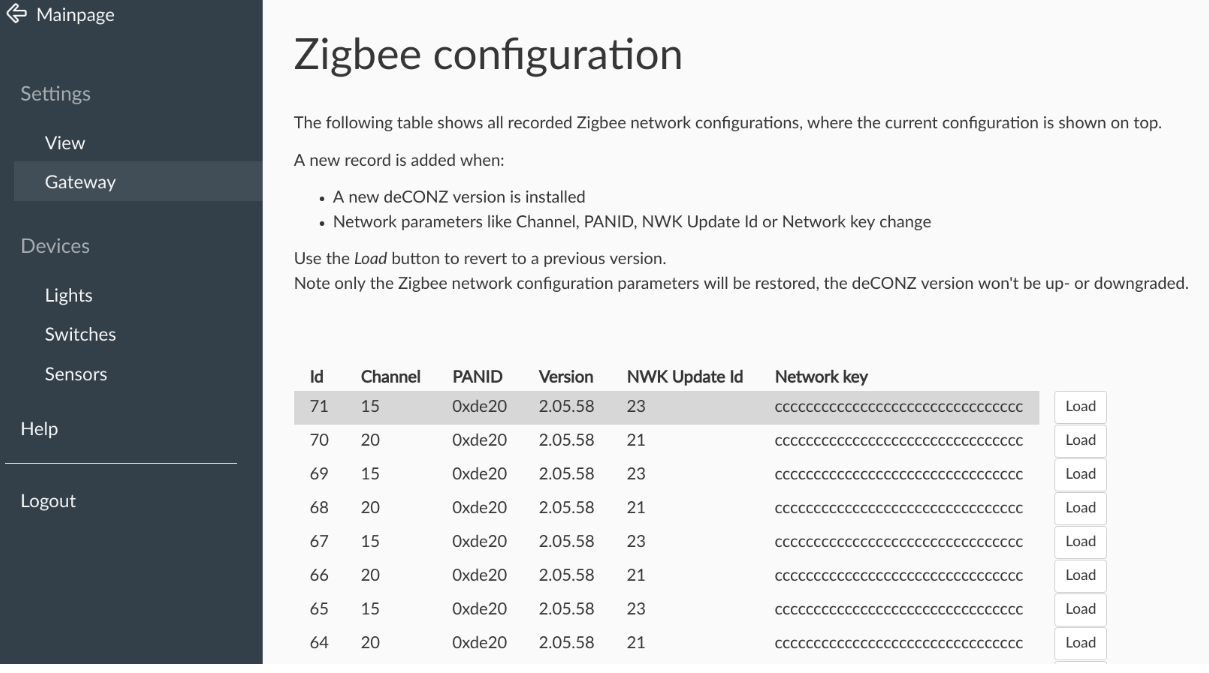
Task: Load configuration with Id 66
Action: tap(1080, 575)
